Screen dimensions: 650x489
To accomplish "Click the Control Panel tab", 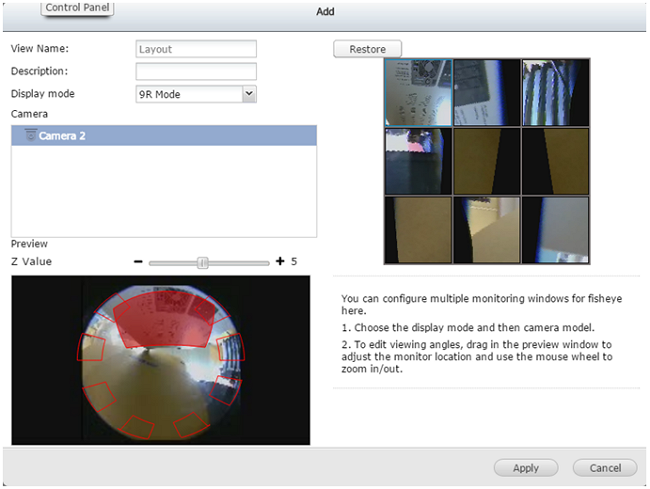I will pyautogui.click(x=77, y=8).
